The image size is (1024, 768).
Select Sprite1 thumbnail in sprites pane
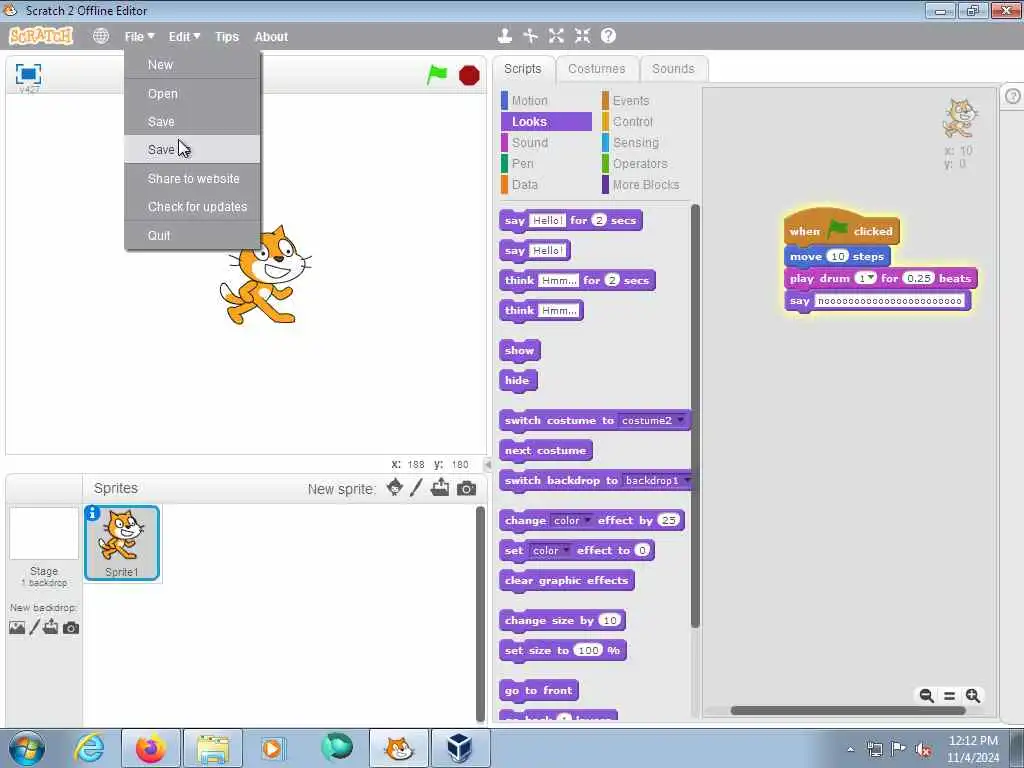click(x=122, y=543)
